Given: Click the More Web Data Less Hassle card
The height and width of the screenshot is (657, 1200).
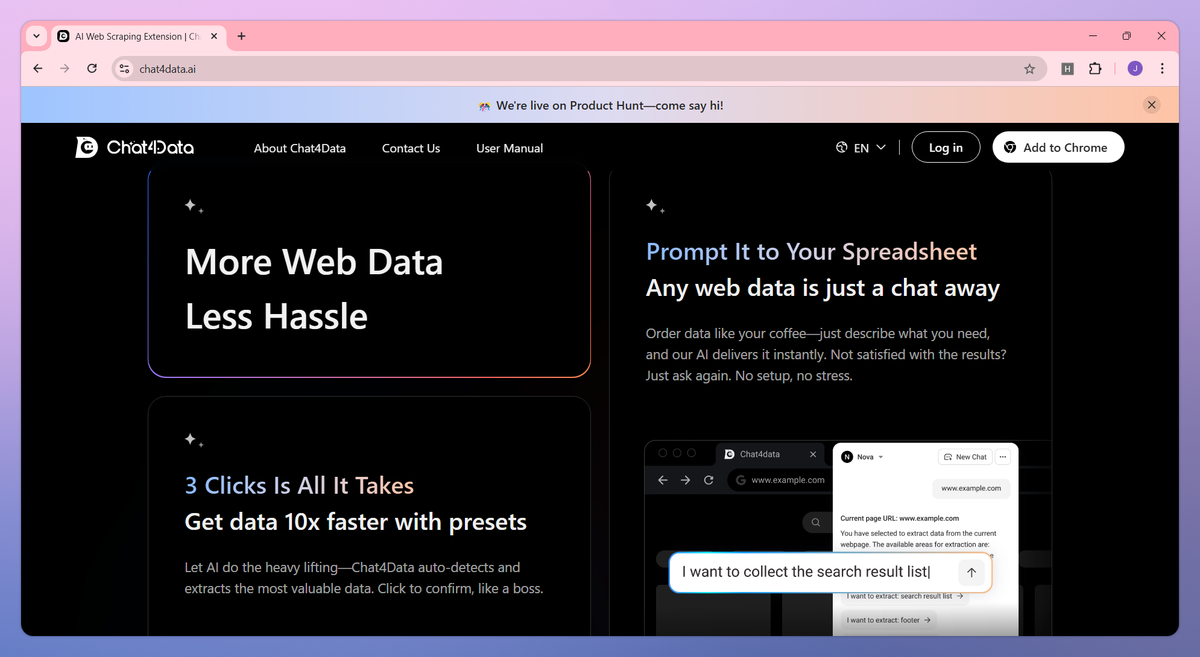Looking at the screenshot, I should 369,272.
